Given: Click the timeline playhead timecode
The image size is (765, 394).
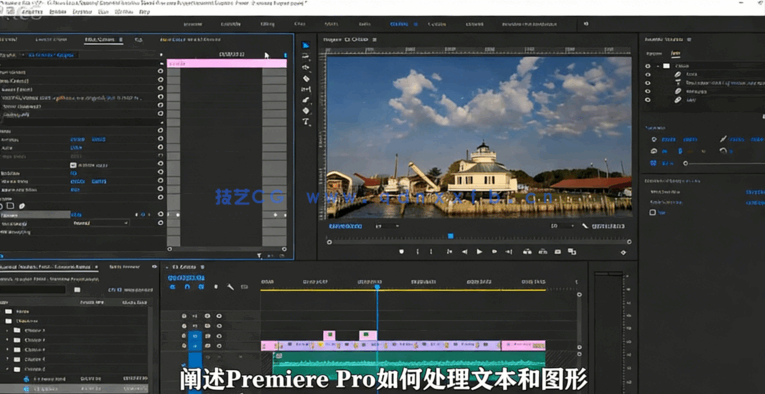Looking at the screenshot, I should pyautogui.click(x=186, y=278).
